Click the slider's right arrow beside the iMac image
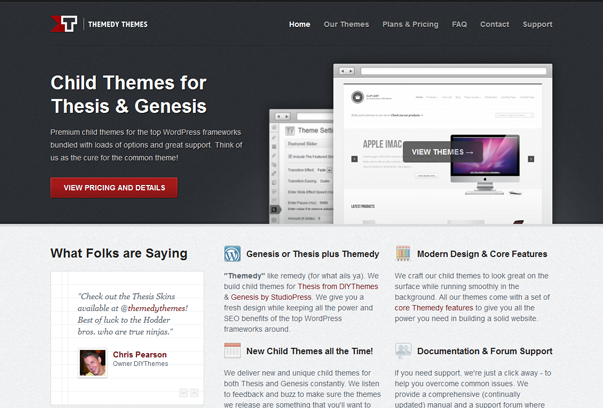The height and width of the screenshot is (408, 603). pyautogui.click(x=531, y=159)
